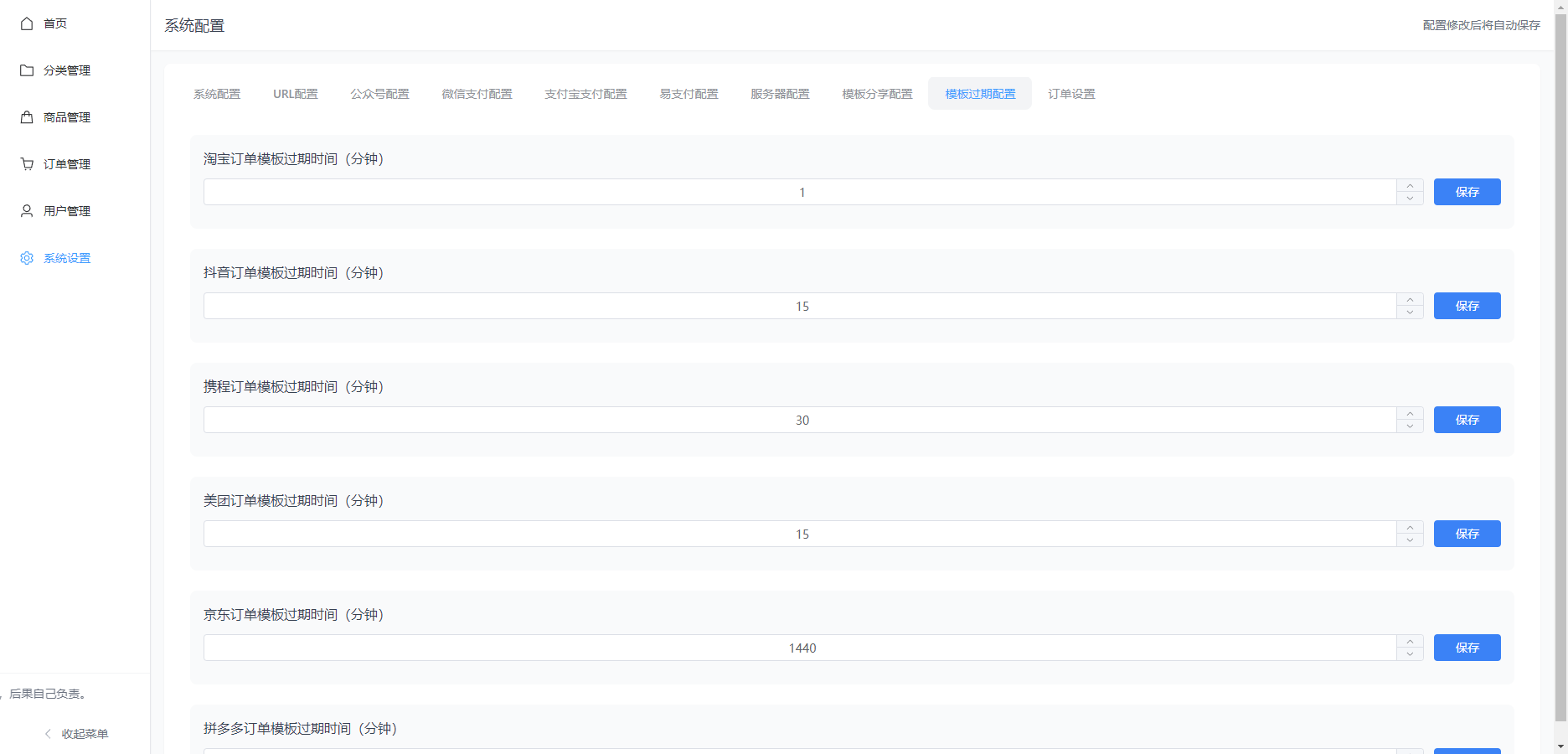Switch to 微信支付配置 tab
The image size is (1568, 754).
tap(477, 94)
